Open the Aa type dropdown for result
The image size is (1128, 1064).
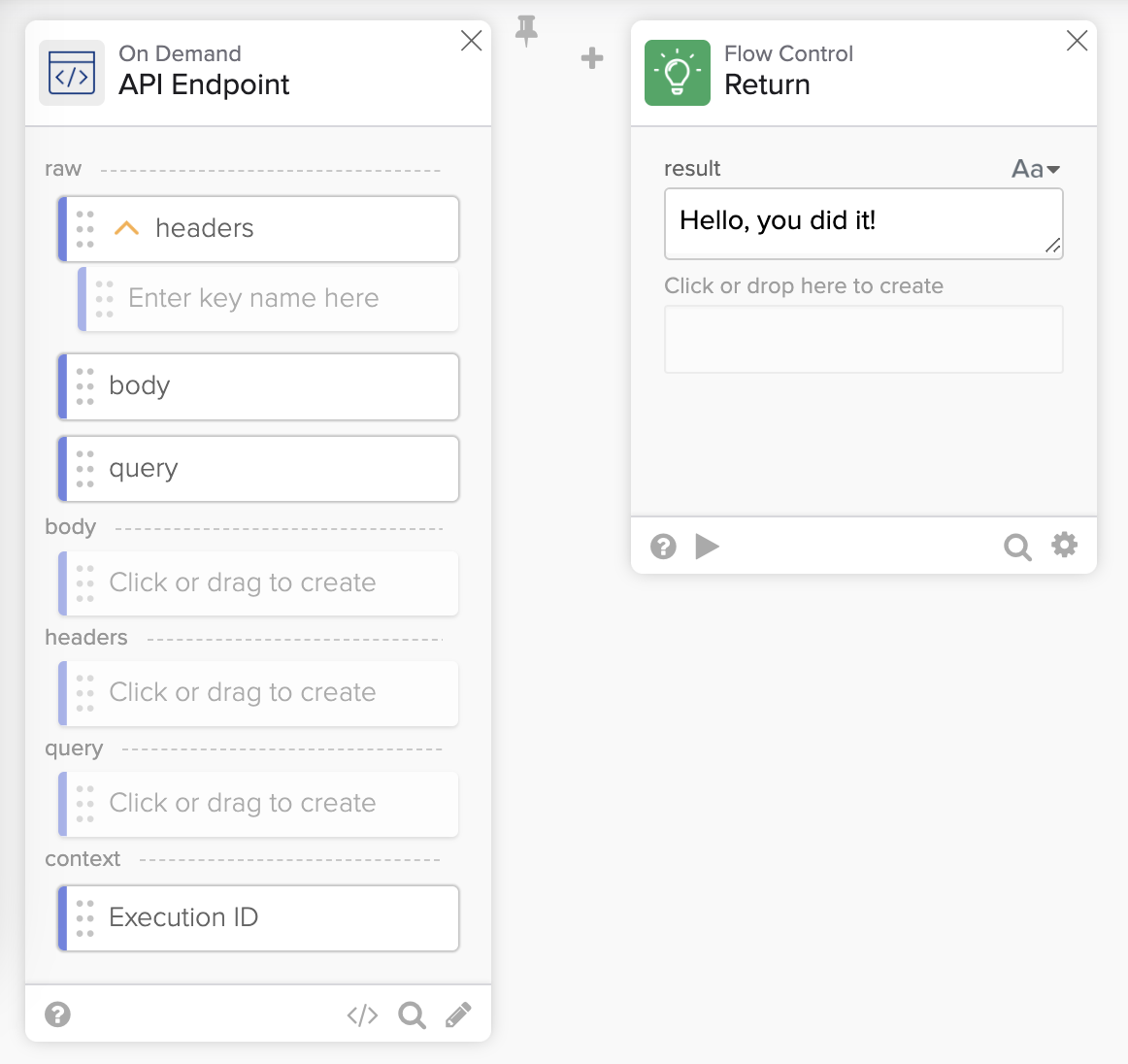point(1035,169)
